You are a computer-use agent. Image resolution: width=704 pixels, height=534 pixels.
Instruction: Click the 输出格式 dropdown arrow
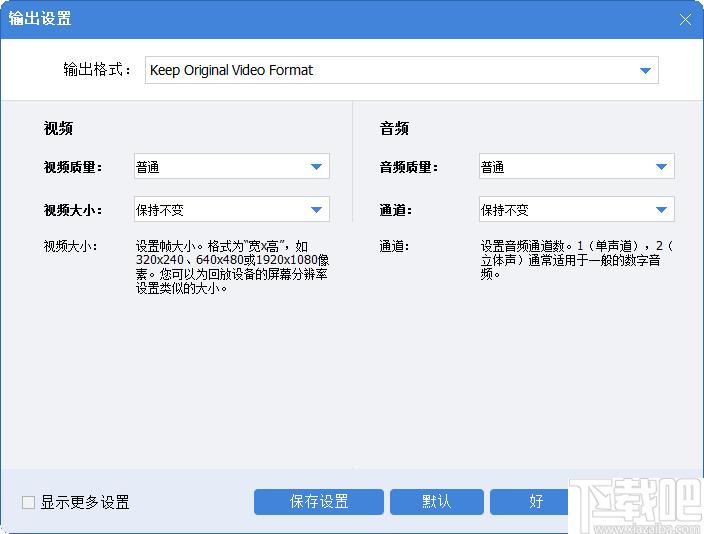point(645,71)
